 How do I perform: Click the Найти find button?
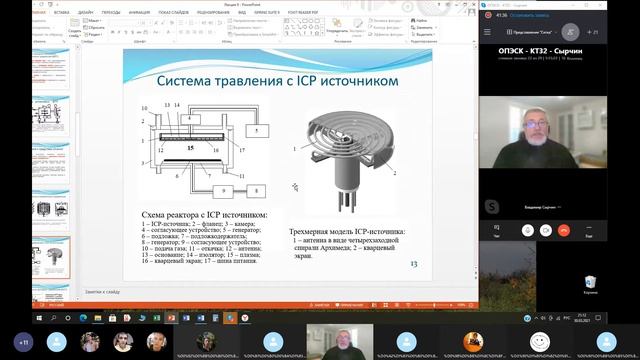tap(419, 20)
